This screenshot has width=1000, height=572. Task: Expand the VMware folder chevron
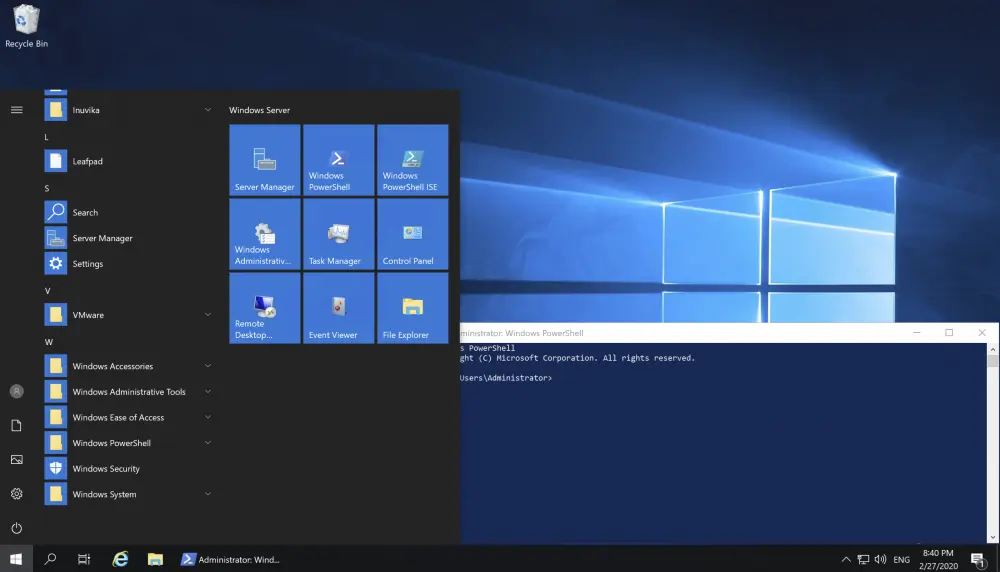208,314
